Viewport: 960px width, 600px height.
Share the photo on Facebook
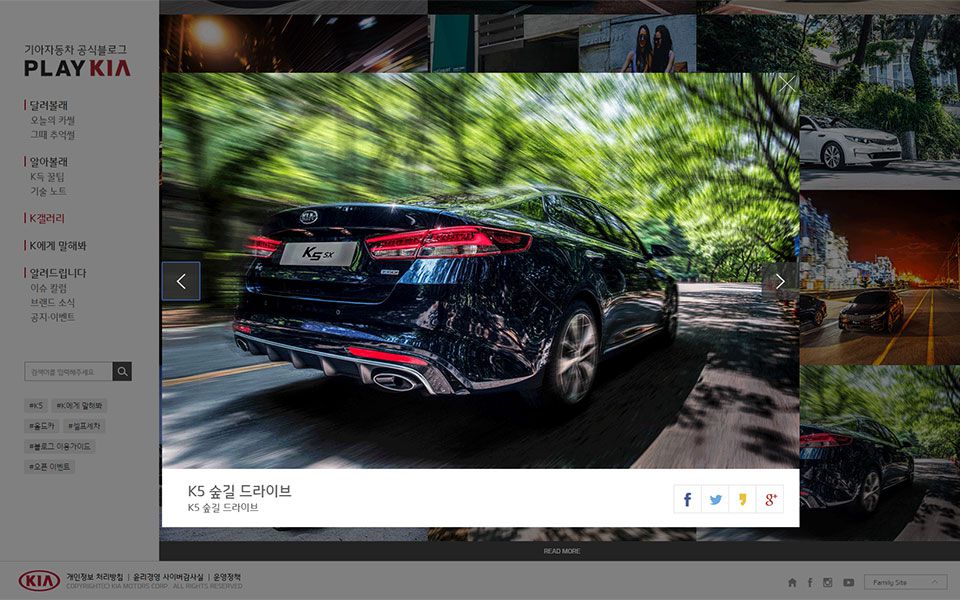tap(687, 499)
